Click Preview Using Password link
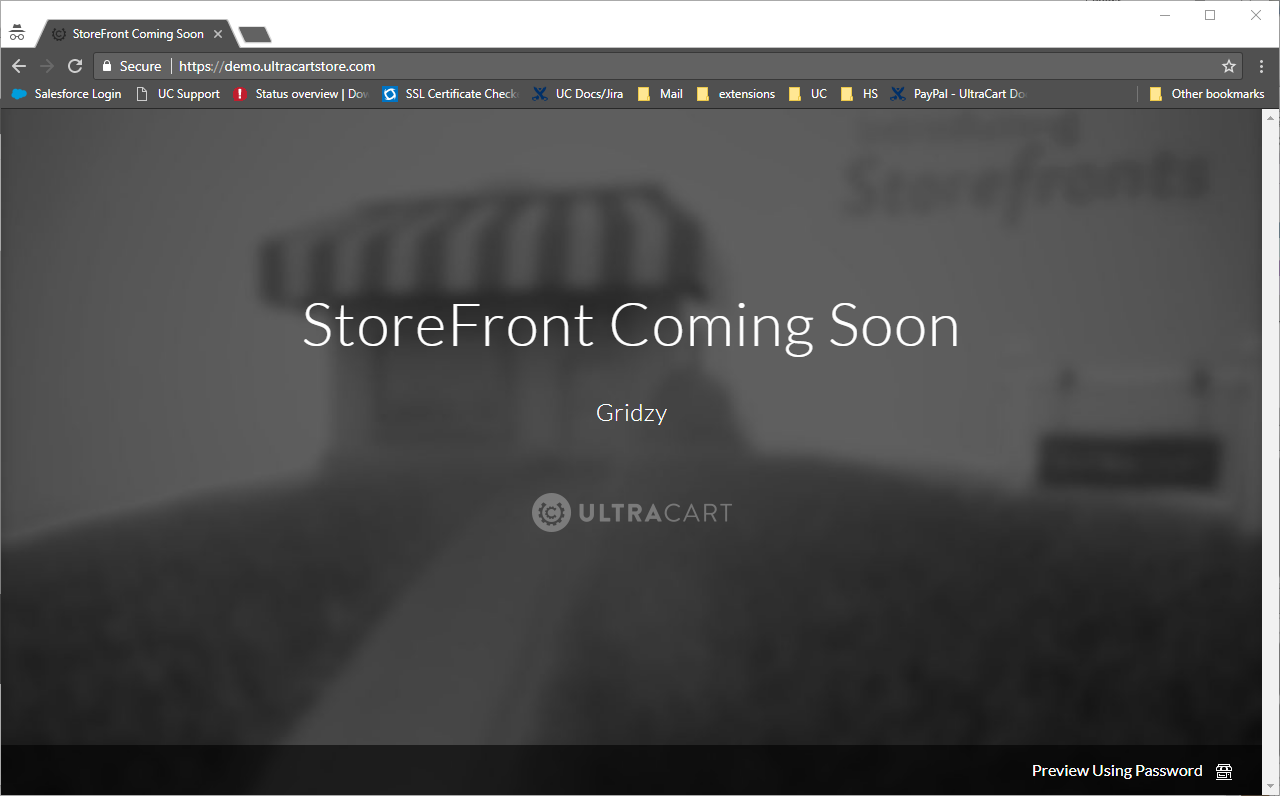1280x796 pixels. pos(1117,771)
